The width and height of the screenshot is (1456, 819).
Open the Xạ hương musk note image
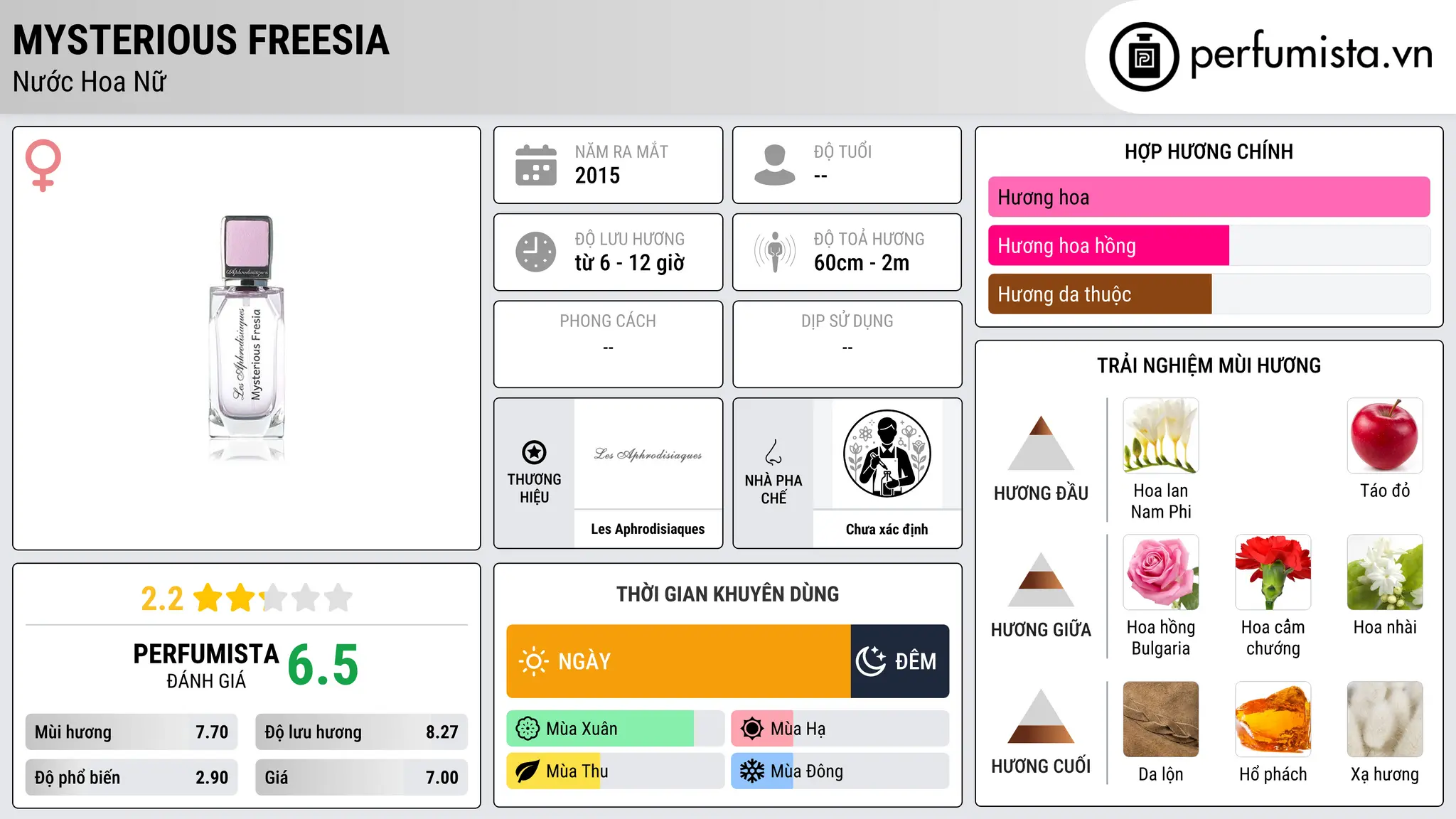point(1385,719)
